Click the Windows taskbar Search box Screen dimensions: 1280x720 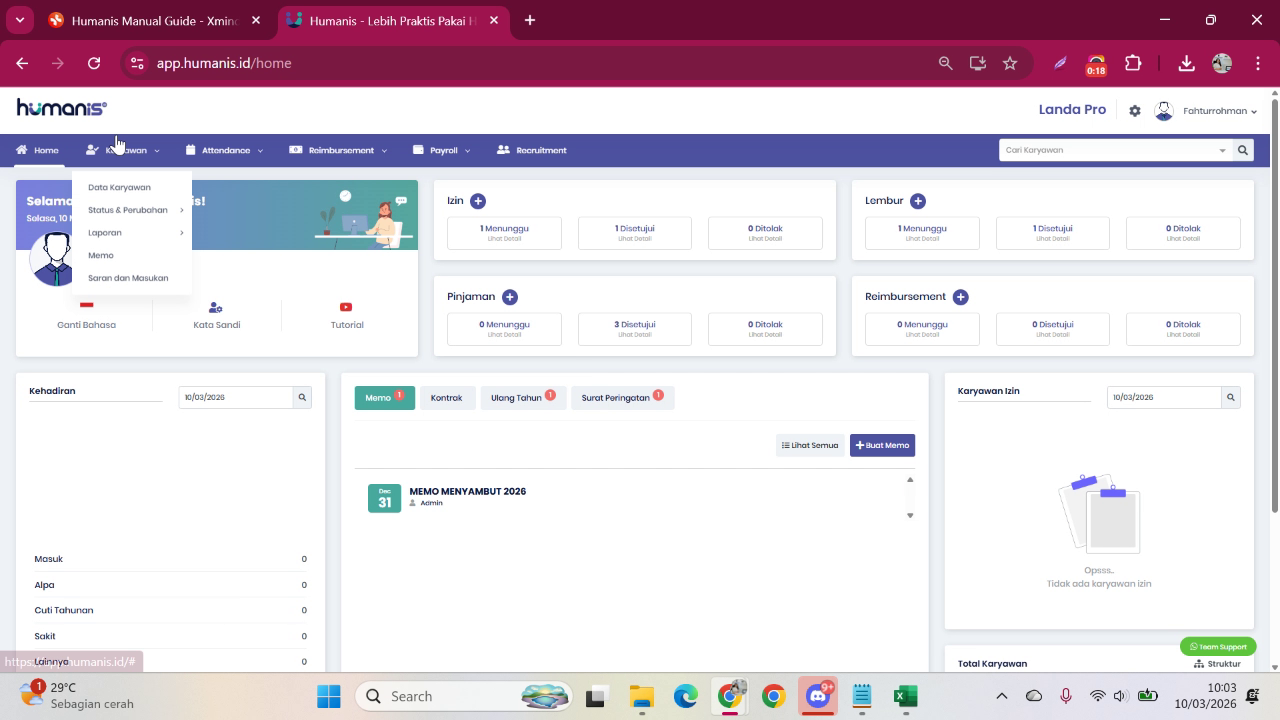point(463,696)
